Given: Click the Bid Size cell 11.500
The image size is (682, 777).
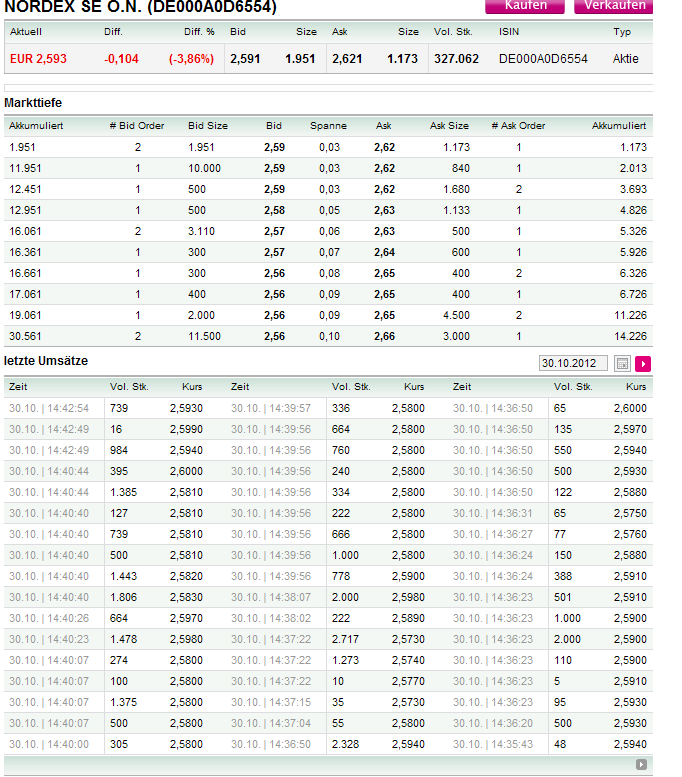Looking at the screenshot, I should [x=204, y=336].
